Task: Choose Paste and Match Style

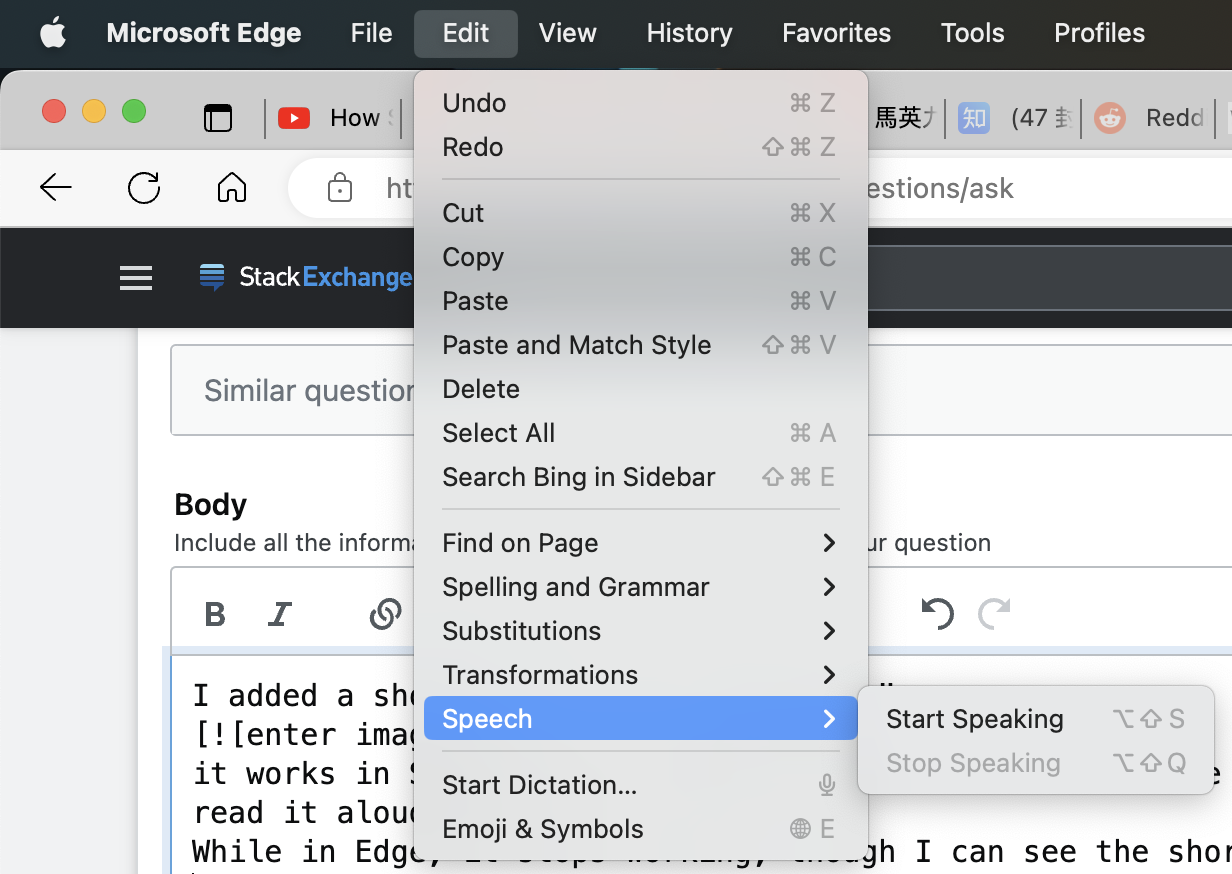Action: click(641, 345)
